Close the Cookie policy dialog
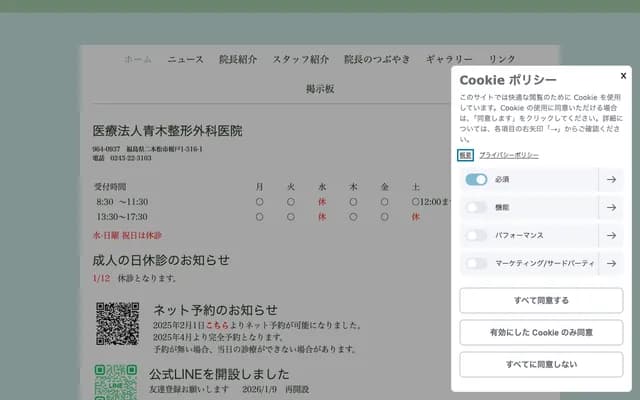The image size is (640, 400). pyautogui.click(x=623, y=75)
